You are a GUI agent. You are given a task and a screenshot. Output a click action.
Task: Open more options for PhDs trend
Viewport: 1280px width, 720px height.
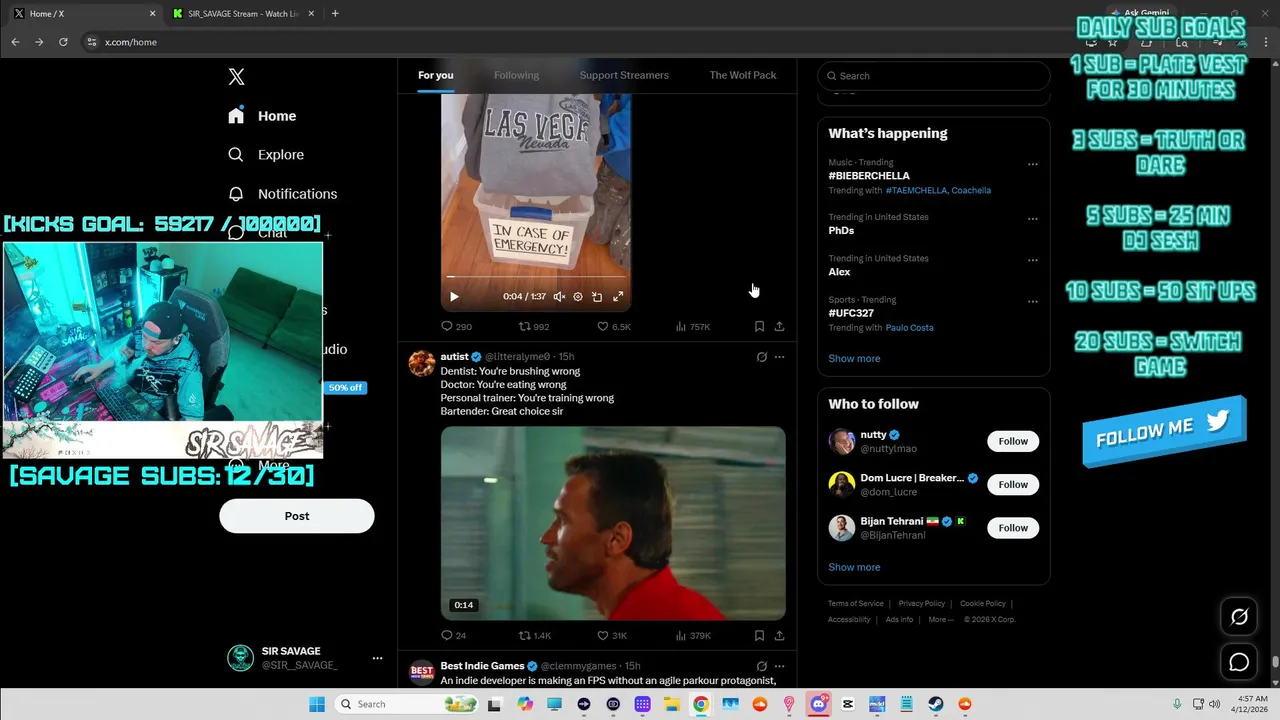click(1033, 219)
